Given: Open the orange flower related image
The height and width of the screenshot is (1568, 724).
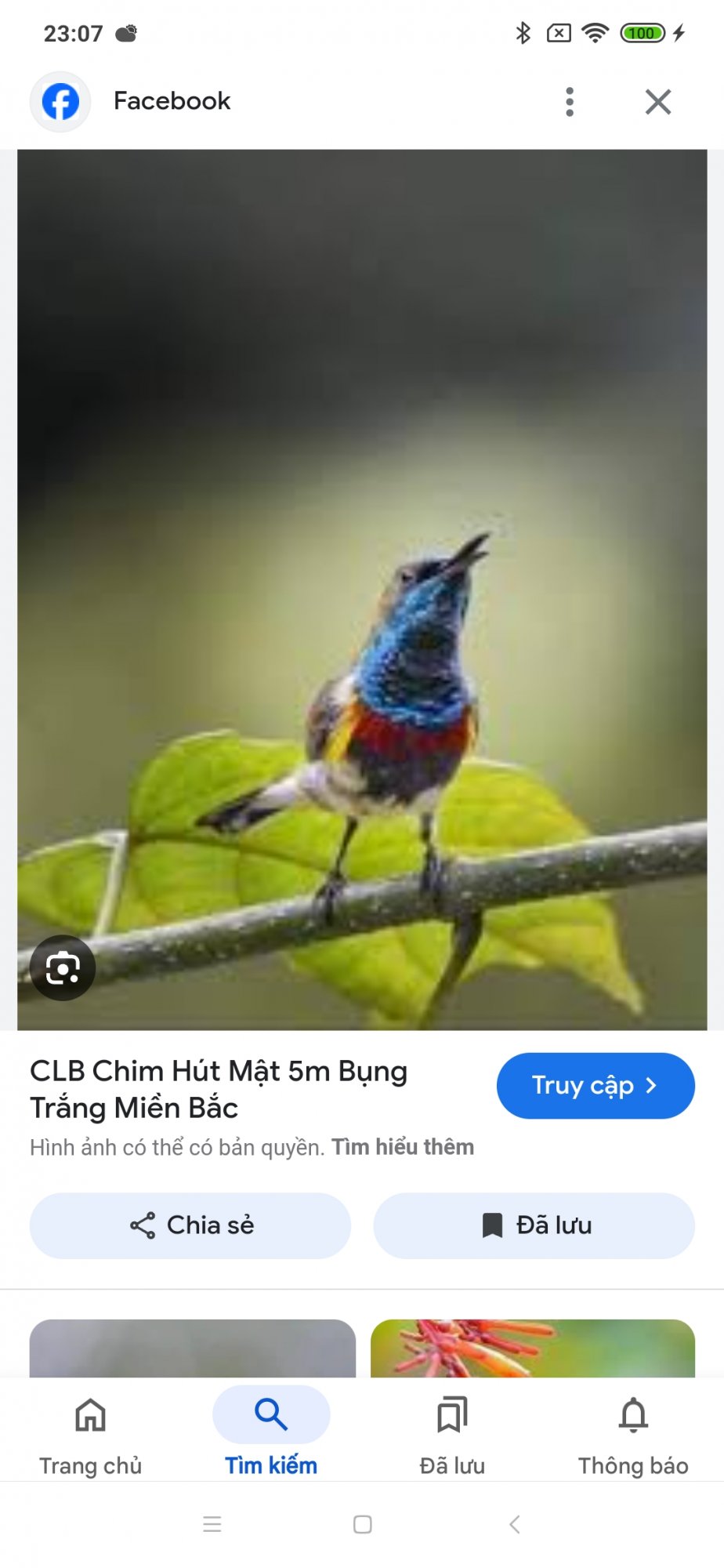Looking at the screenshot, I should tap(533, 1348).
